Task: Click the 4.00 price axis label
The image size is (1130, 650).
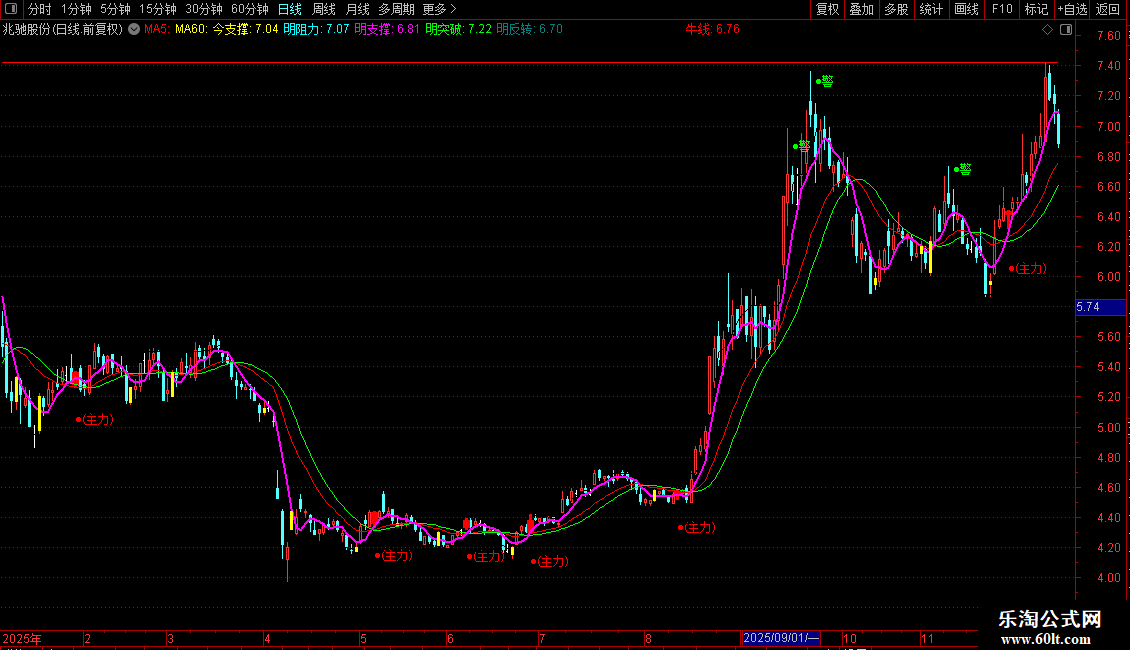Action: pyautogui.click(x=1108, y=578)
